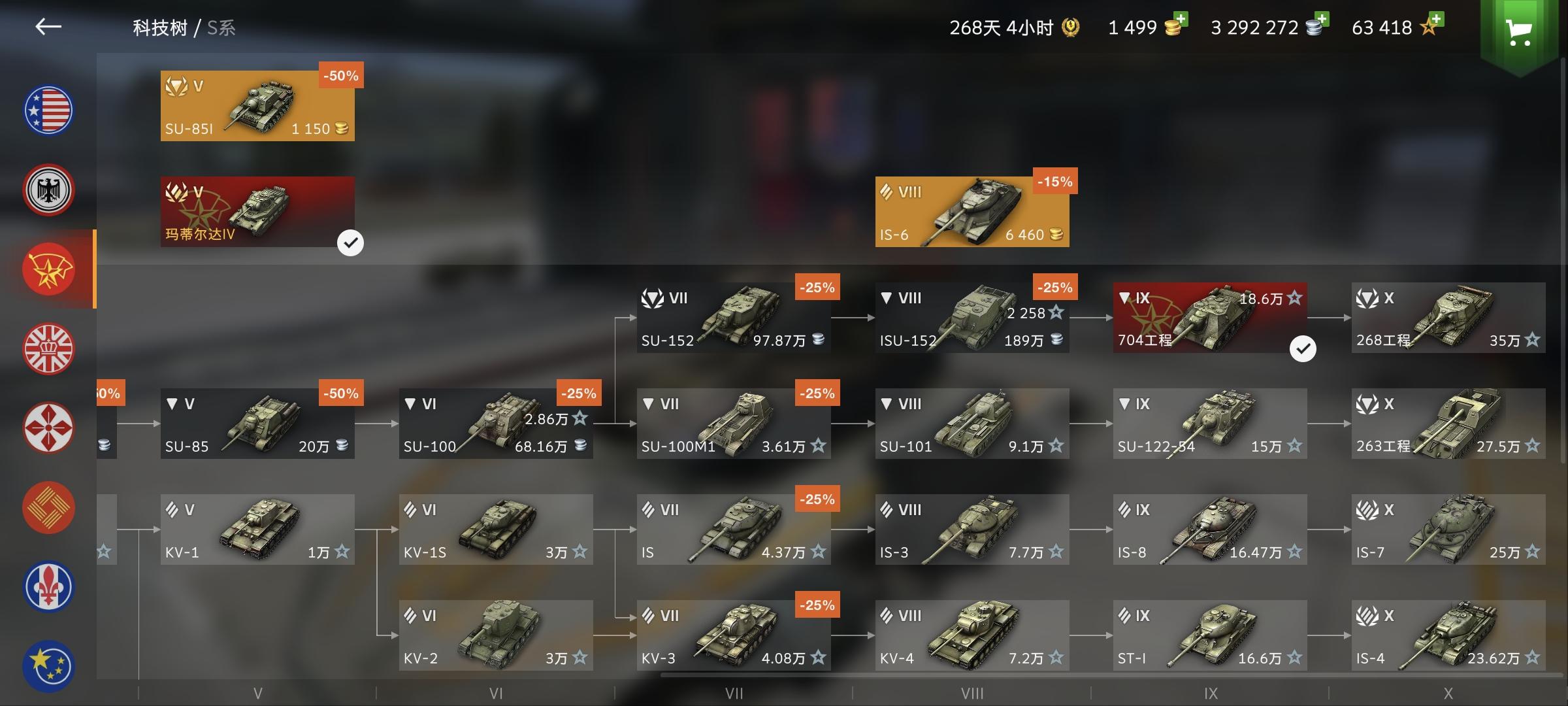Image resolution: width=1568 pixels, height=706 pixels.
Task: Go back with the arrow icon
Action: (48, 27)
